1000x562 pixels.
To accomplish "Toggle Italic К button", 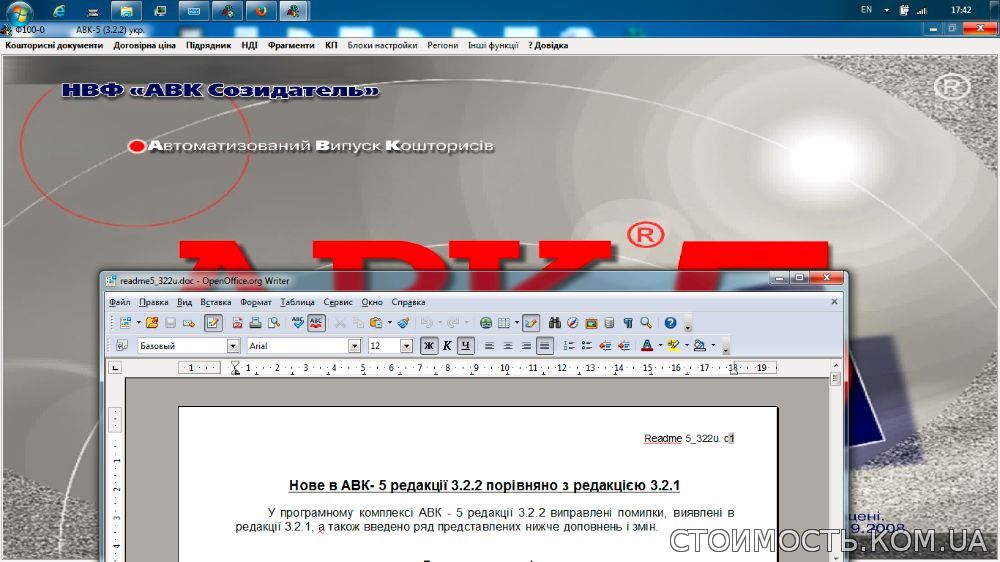I will pyautogui.click(x=447, y=346).
